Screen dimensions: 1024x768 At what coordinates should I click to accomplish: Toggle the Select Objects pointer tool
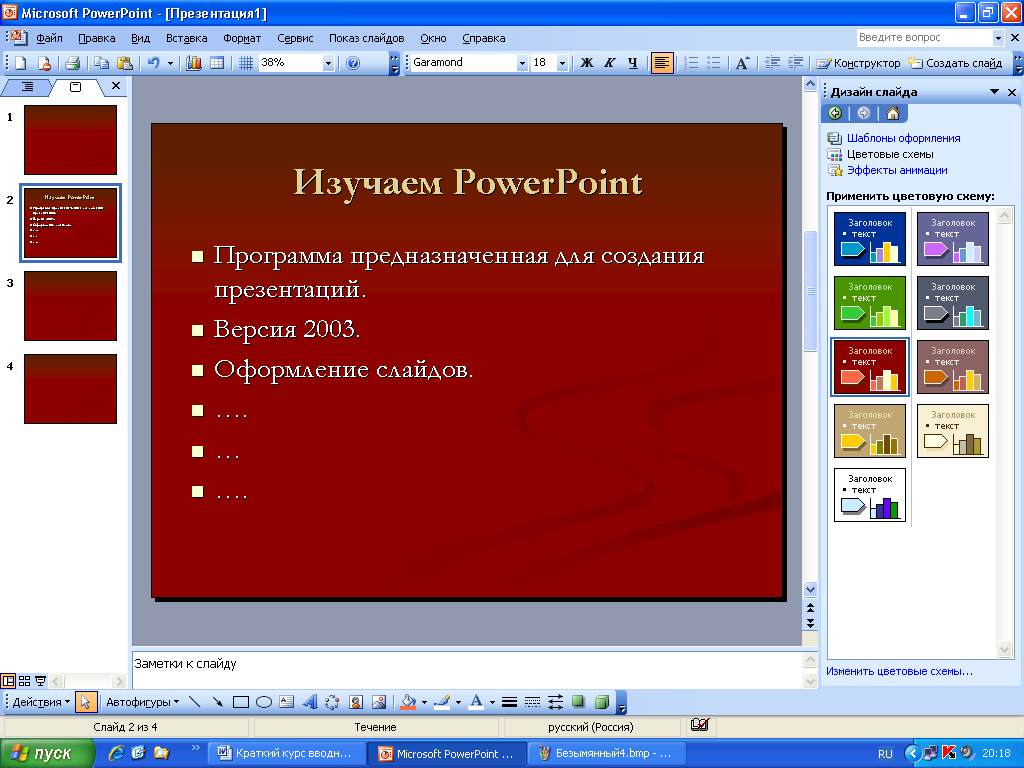[86, 702]
